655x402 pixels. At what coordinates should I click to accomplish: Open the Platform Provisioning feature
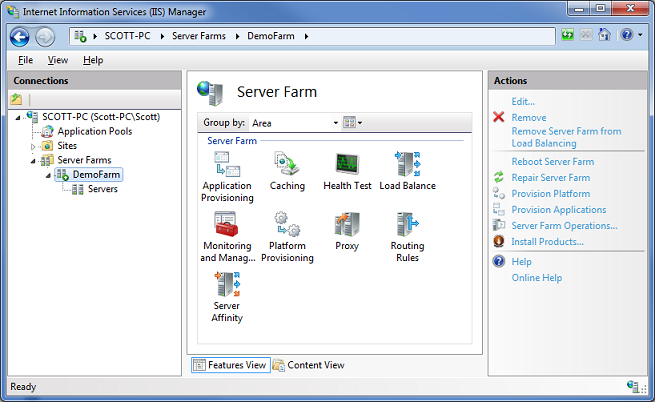[x=287, y=237]
